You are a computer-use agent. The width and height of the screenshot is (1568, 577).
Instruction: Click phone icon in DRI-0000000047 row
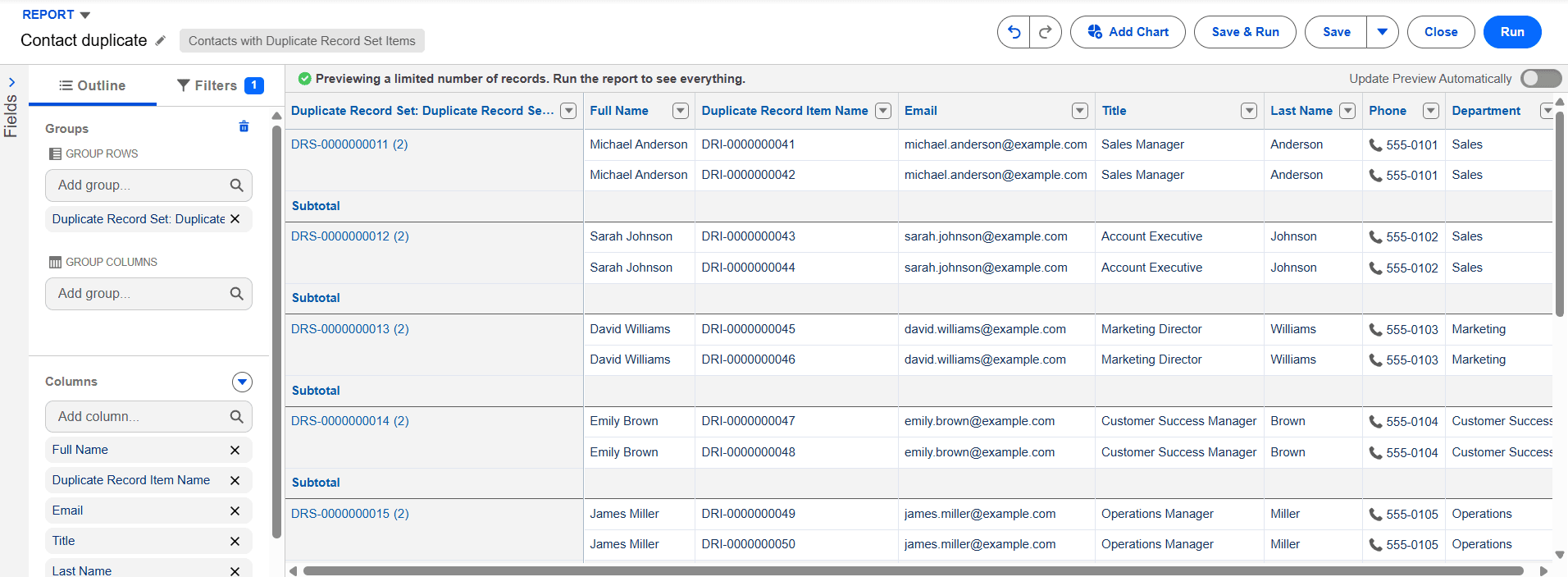coord(1375,422)
